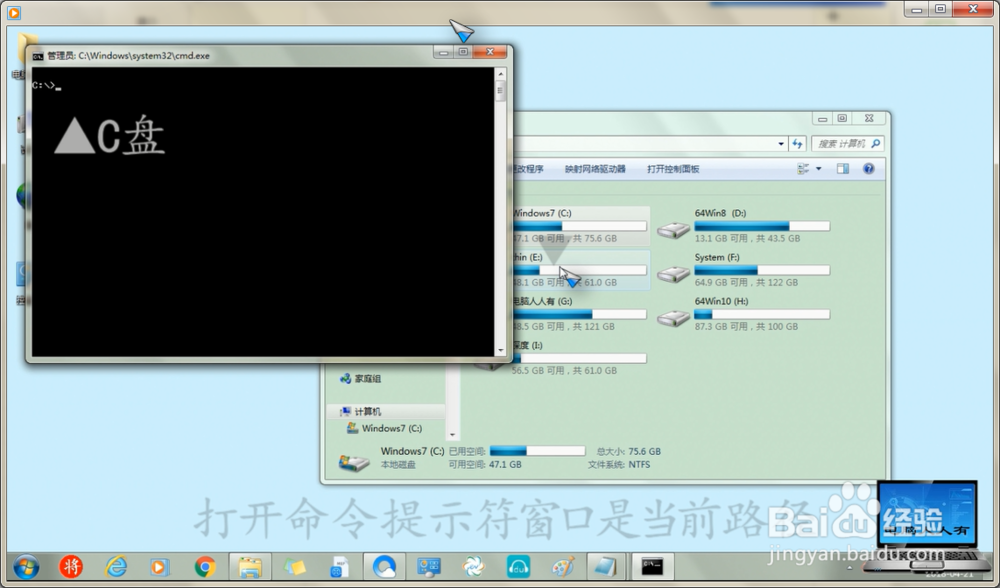Click Windows7 (C:) drive icon in details pane
Image resolution: width=1000 pixels, height=588 pixels.
coord(354,462)
